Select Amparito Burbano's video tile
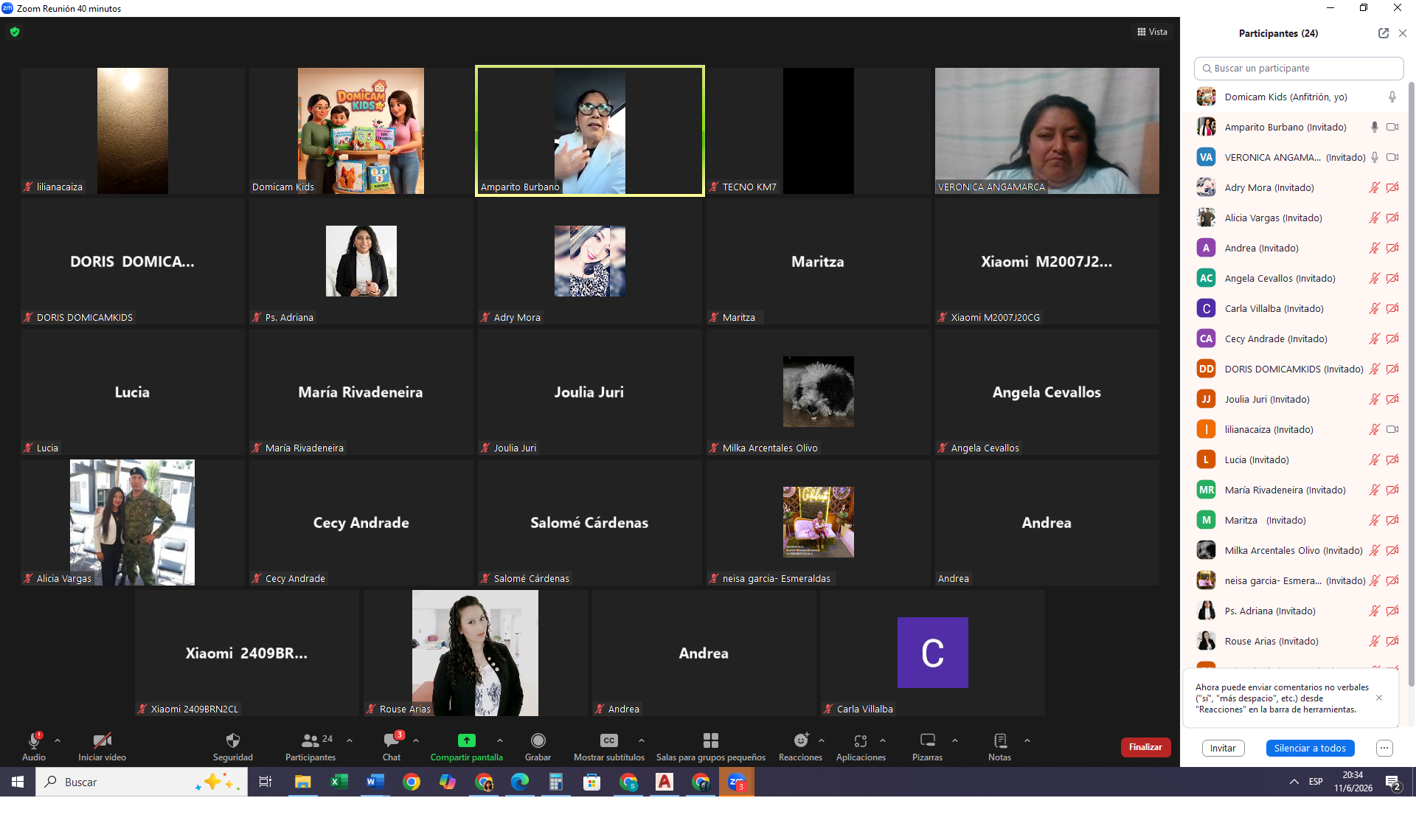This screenshot has width=1416, height=840. tap(590, 131)
